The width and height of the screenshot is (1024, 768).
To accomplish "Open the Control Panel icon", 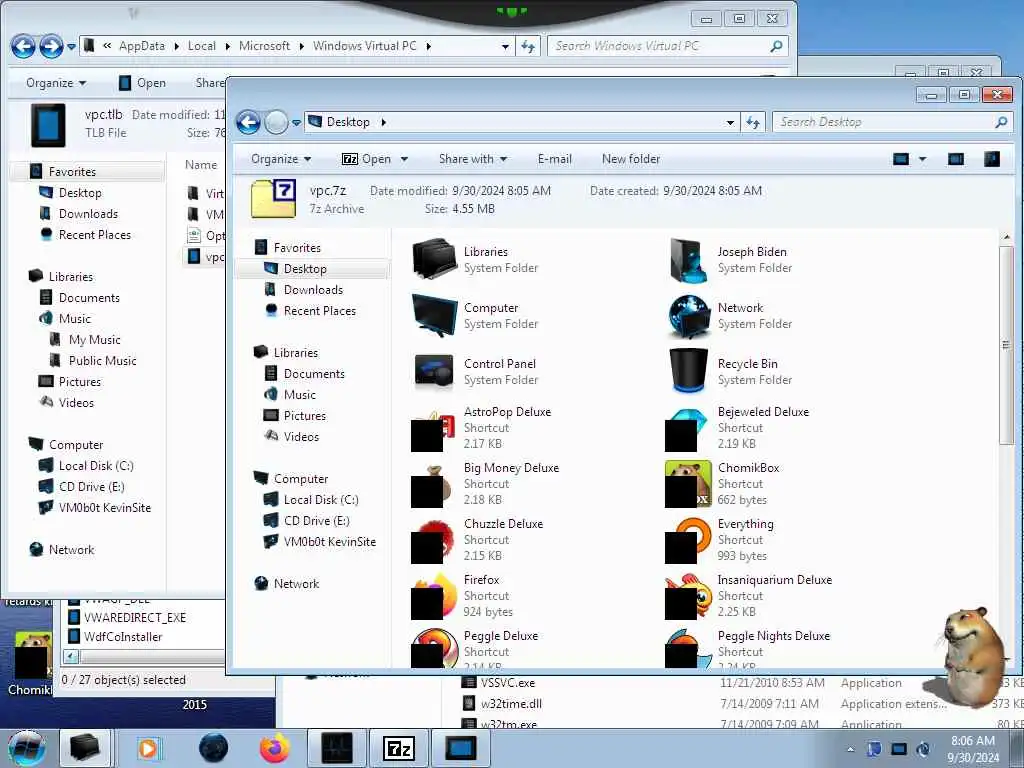I will (x=434, y=372).
